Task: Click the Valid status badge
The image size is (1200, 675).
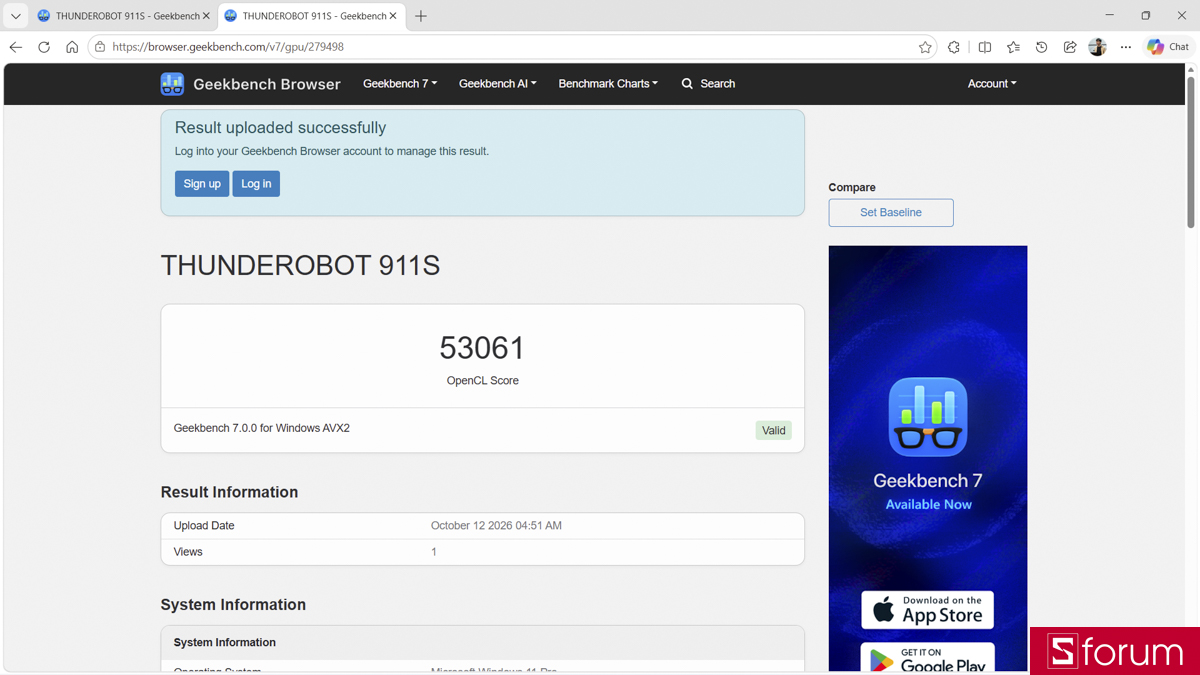Action: coord(774,430)
